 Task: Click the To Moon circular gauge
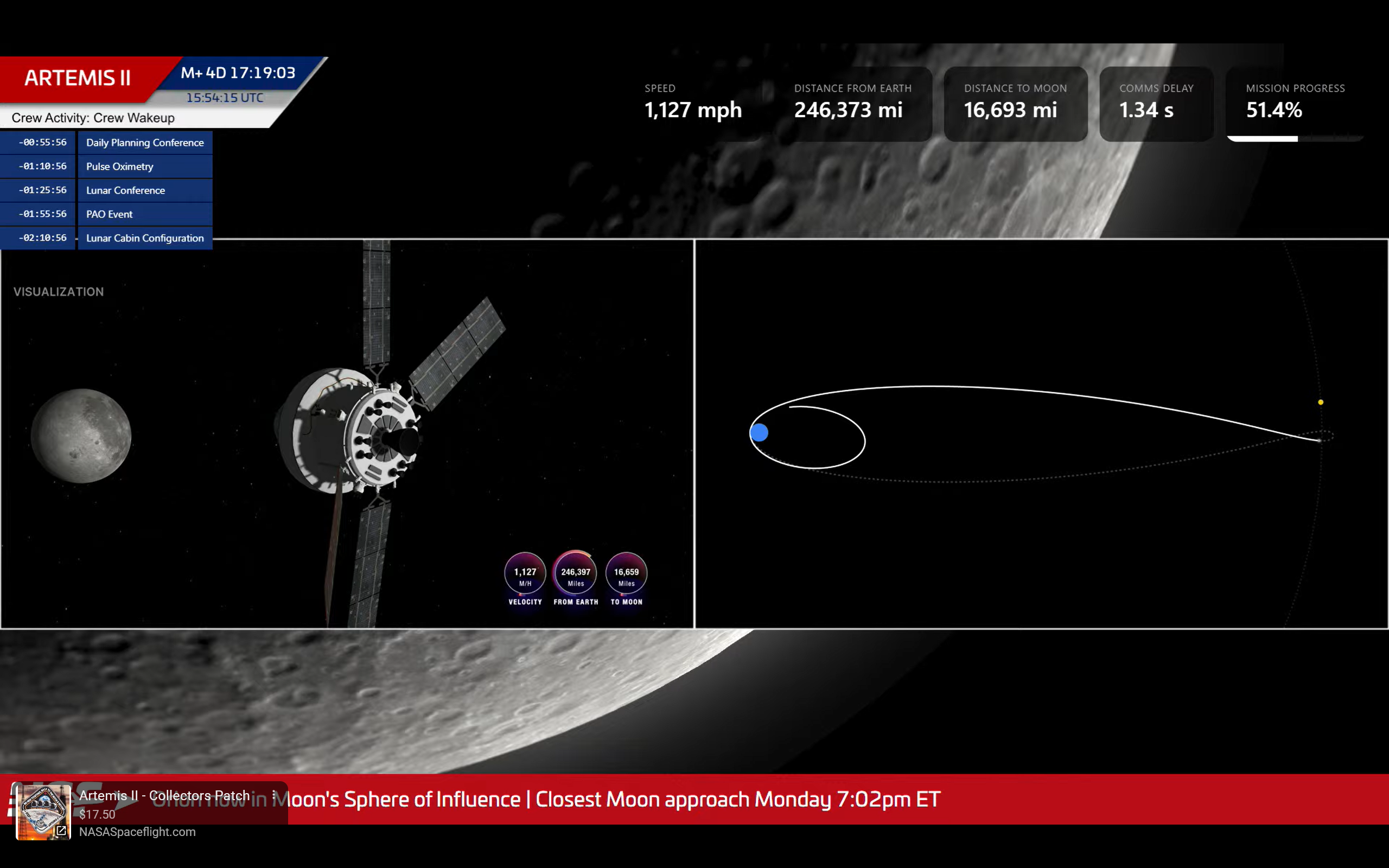tap(626, 573)
